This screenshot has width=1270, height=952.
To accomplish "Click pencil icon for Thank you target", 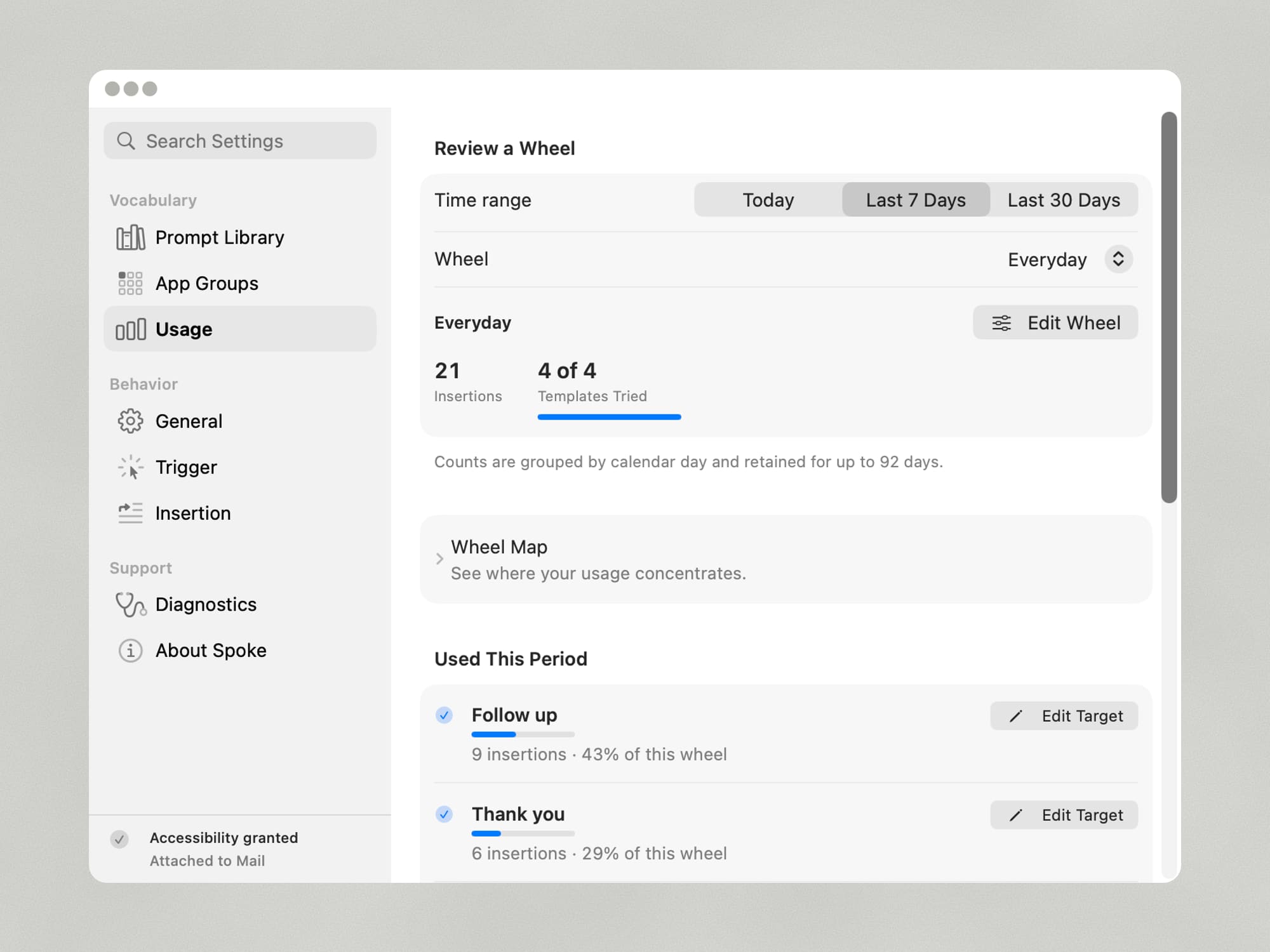I will (1015, 816).
